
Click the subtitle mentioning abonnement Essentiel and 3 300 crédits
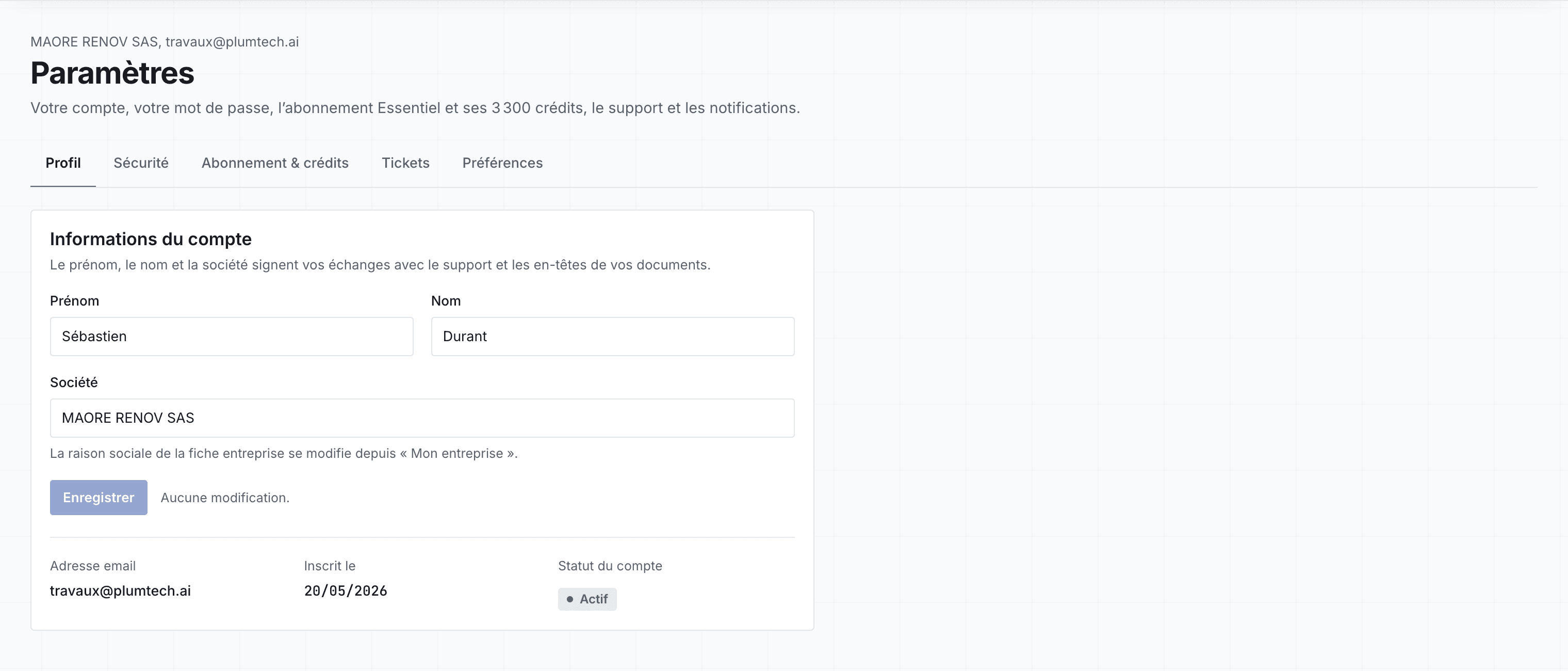point(415,108)
